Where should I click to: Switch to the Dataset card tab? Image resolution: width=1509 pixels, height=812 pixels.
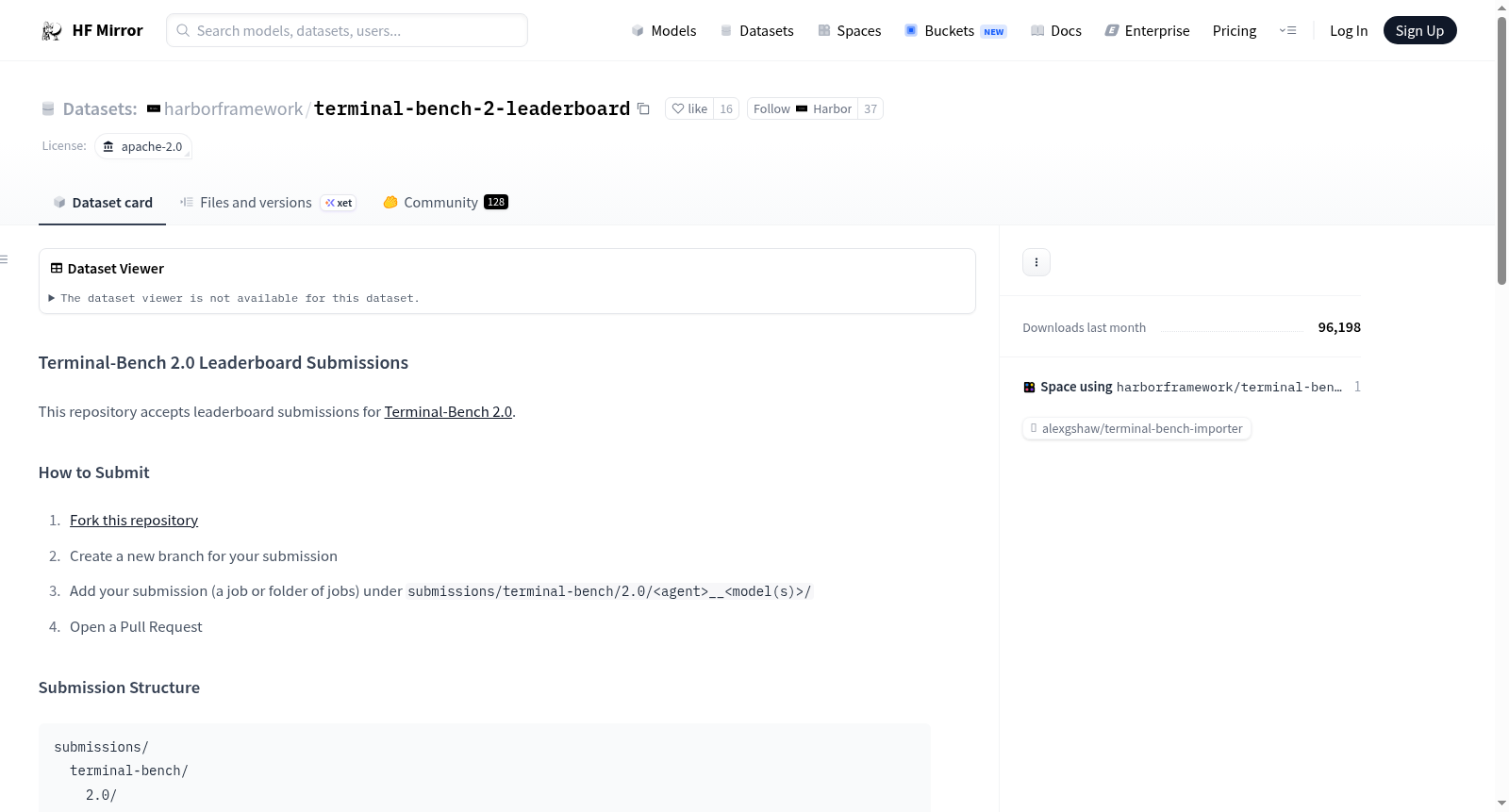102,203
